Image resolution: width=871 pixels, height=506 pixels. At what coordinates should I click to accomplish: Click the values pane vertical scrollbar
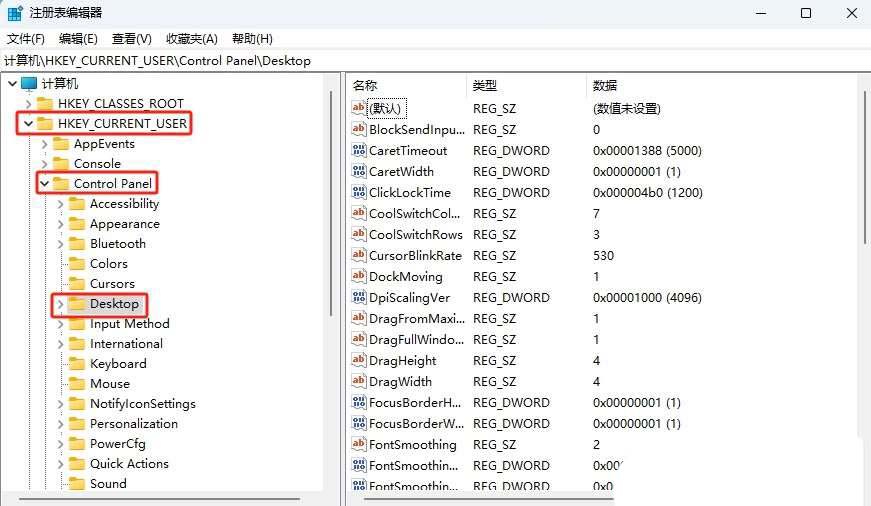click(x=865, y=167)
